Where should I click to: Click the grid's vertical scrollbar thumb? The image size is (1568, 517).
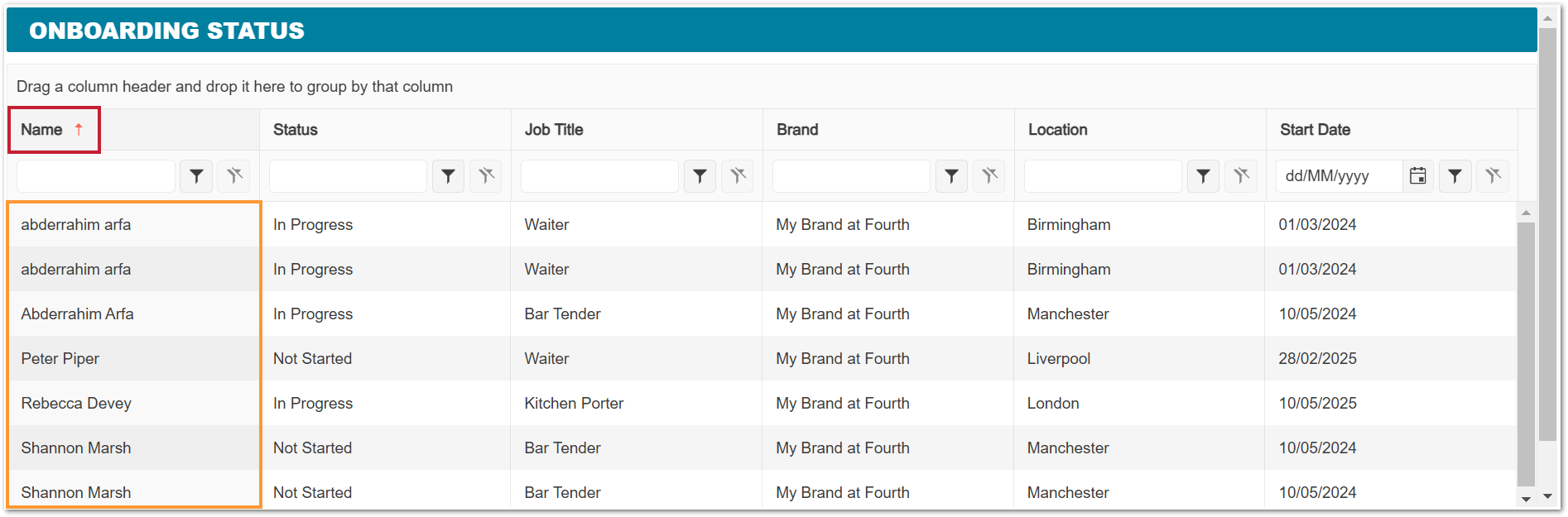click(1526, 354)
